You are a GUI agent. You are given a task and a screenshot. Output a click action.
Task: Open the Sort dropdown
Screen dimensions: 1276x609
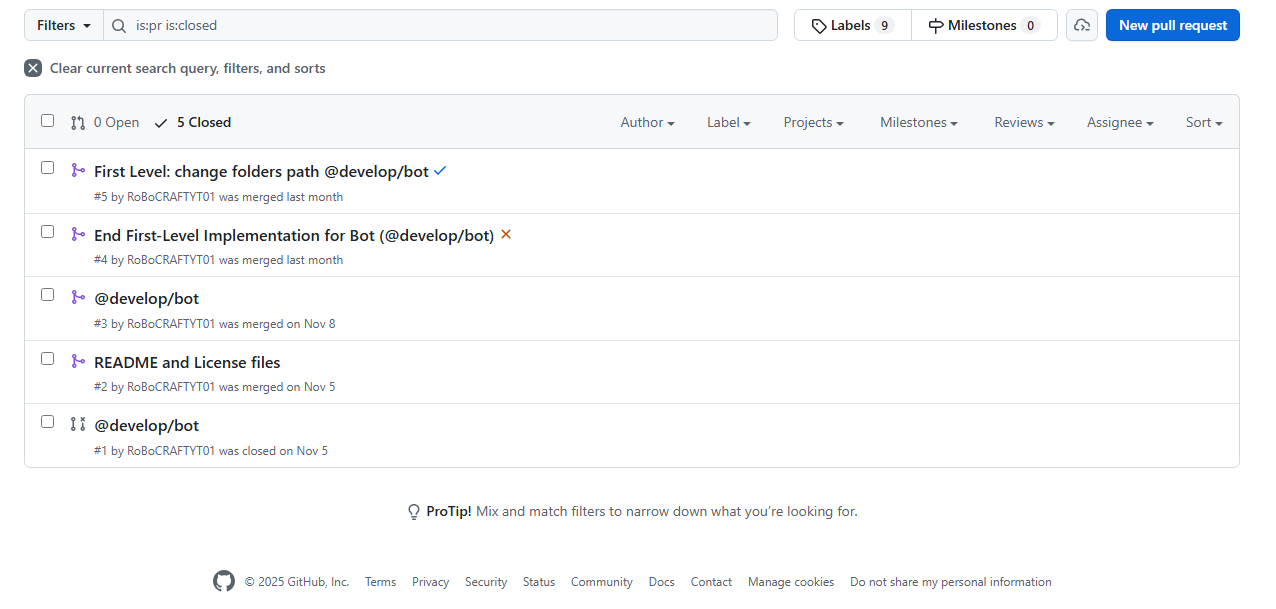1203,122
